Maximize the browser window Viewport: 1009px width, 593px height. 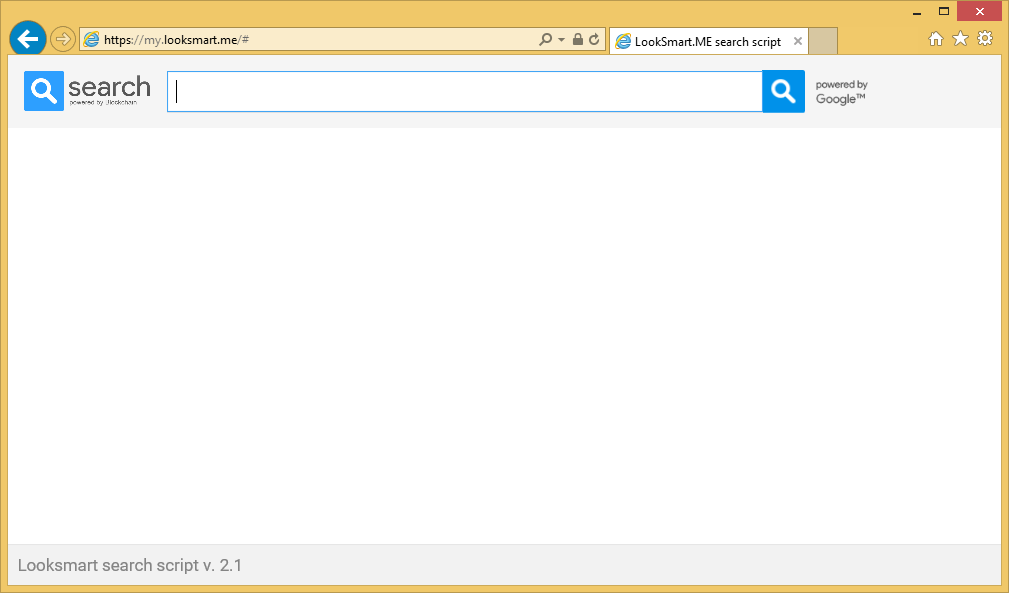[943, 11]
